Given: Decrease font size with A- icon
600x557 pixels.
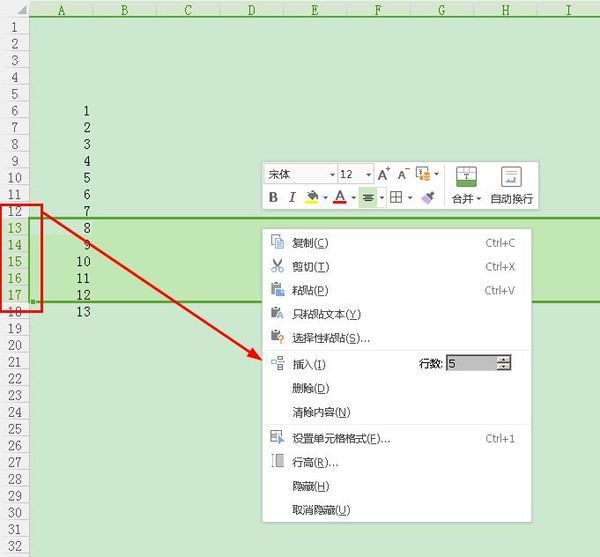Looking at the screenshot, I should pos(403,174).
